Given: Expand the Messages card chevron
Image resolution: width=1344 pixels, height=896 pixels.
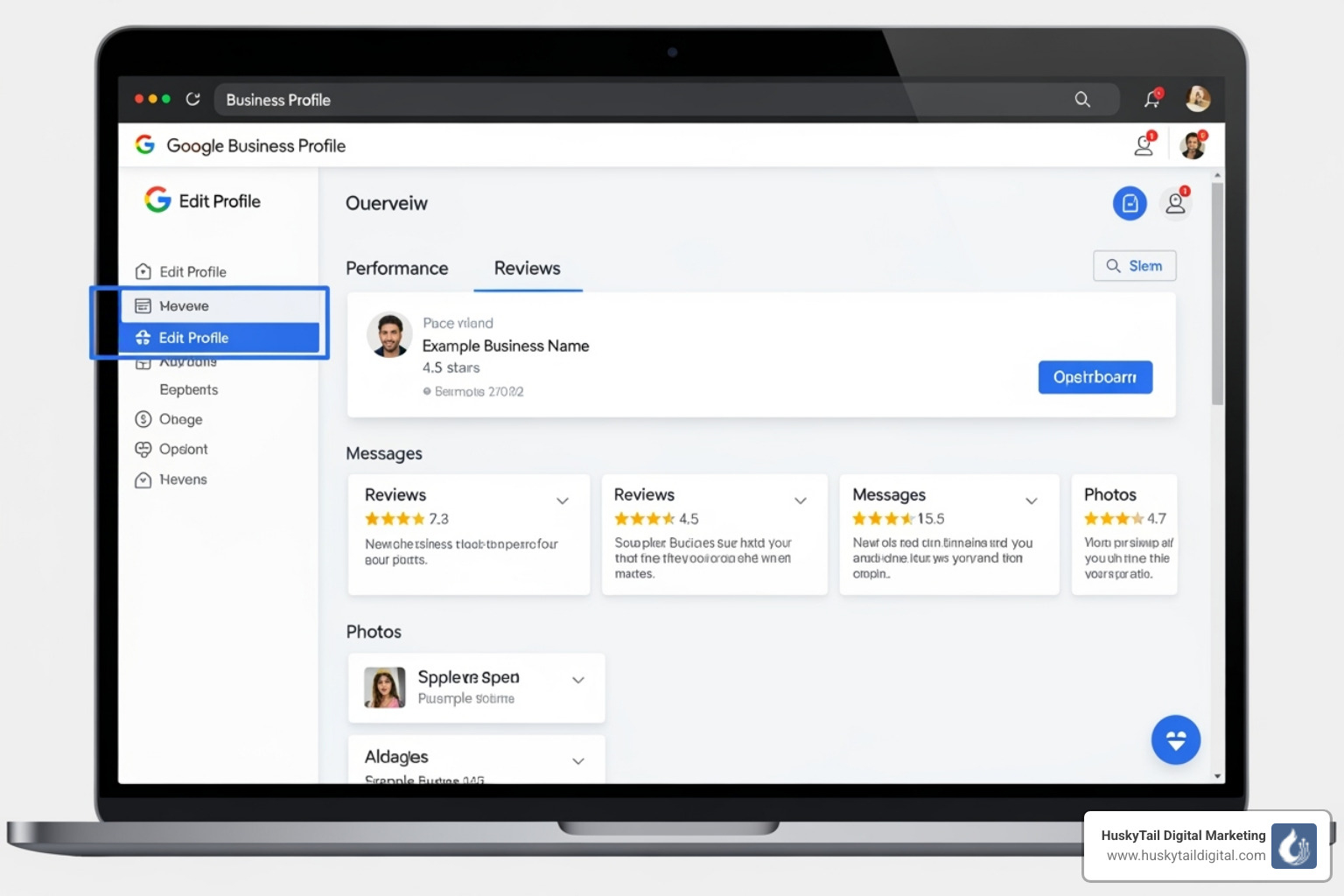Looking at the screenshot, I should click(1032, 500).
